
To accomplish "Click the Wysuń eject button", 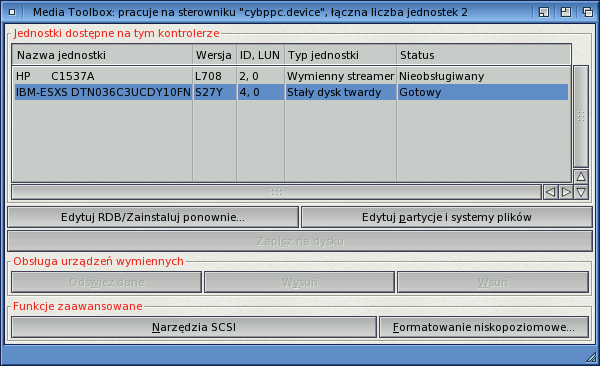I will [x=299, y=282].
